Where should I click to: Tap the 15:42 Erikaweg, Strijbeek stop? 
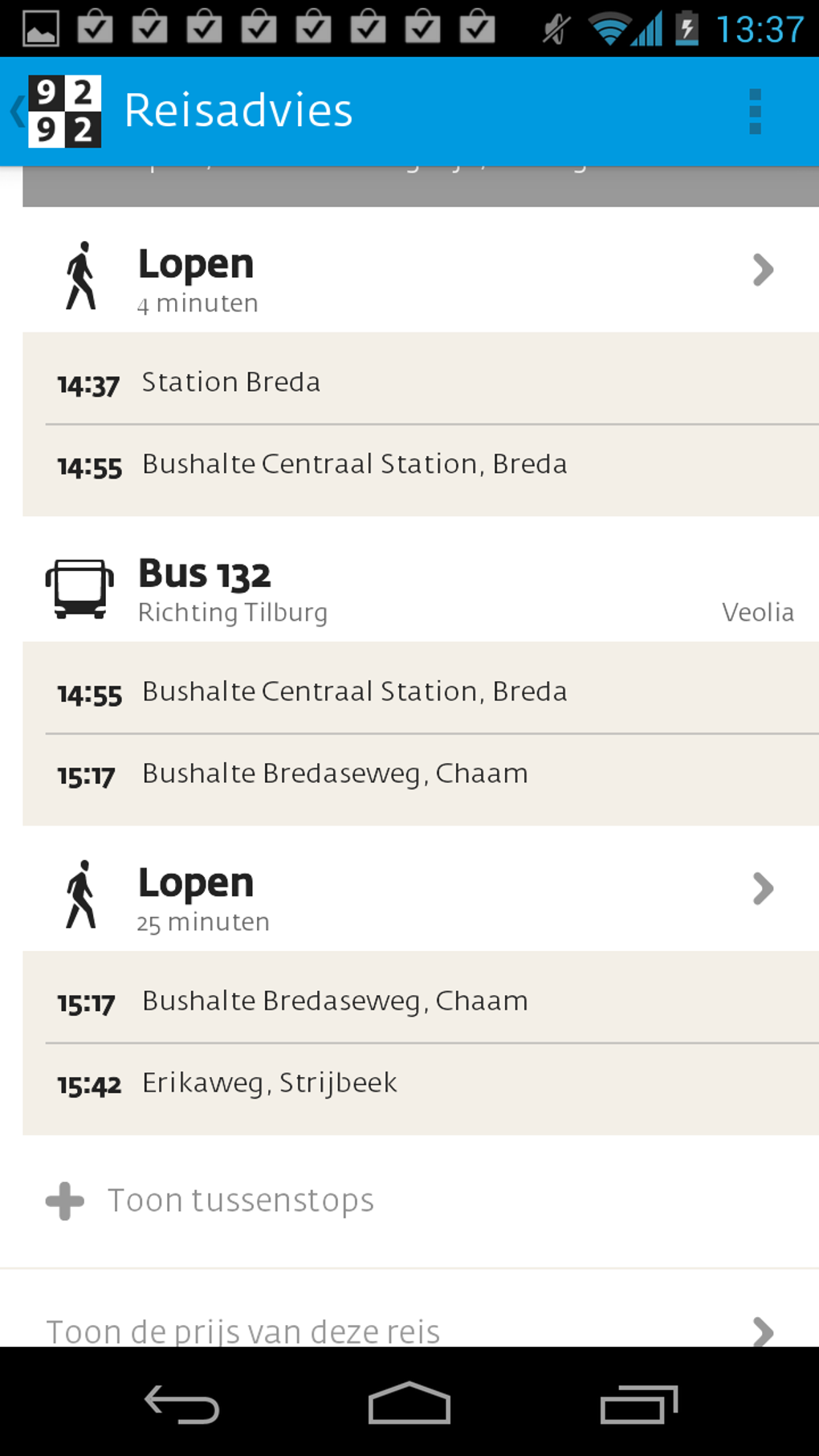point(421,1083)
